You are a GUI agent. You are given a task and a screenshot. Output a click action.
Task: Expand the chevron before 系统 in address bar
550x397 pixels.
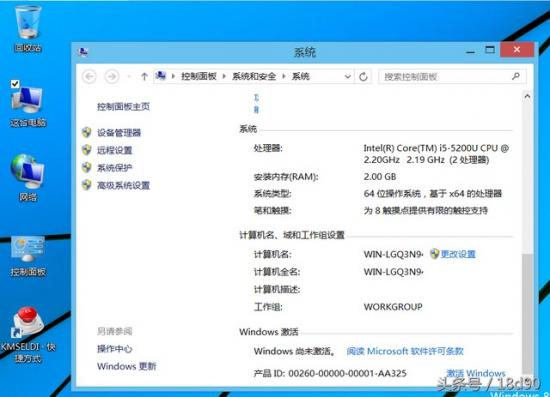[284, 76]
